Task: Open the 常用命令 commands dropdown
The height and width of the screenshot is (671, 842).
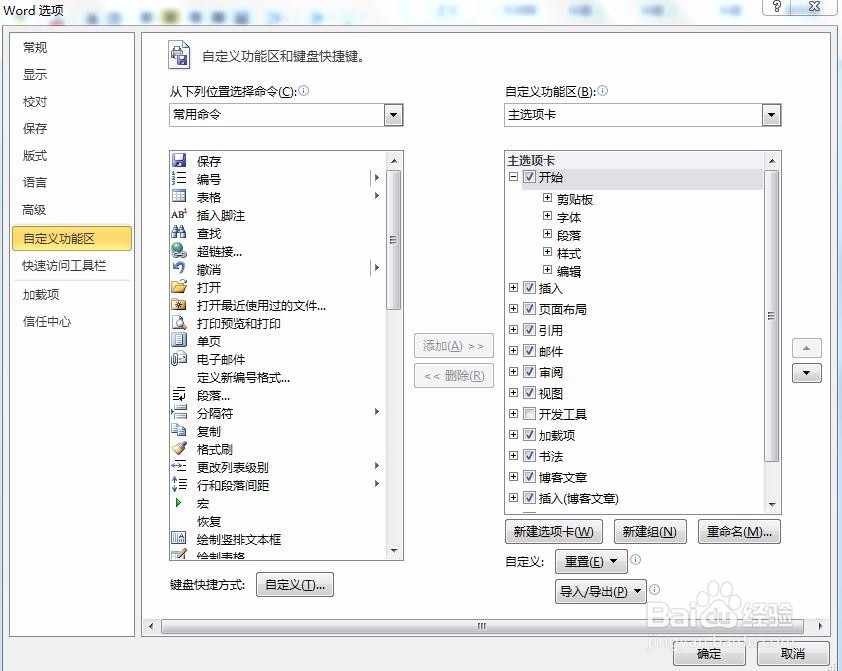Action: pos(395,115)
